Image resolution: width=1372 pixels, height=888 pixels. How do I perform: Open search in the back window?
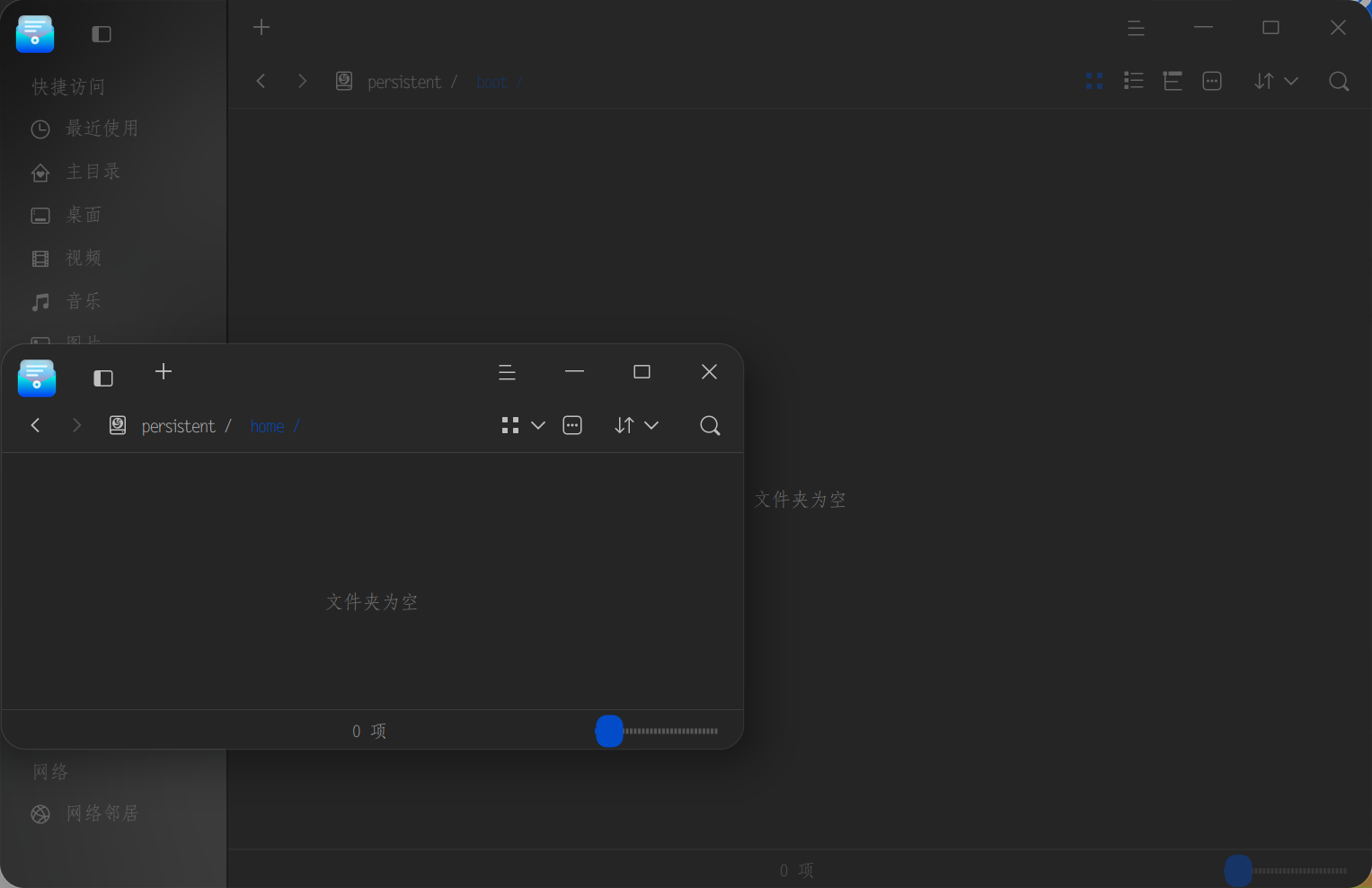coord(1339,81)
